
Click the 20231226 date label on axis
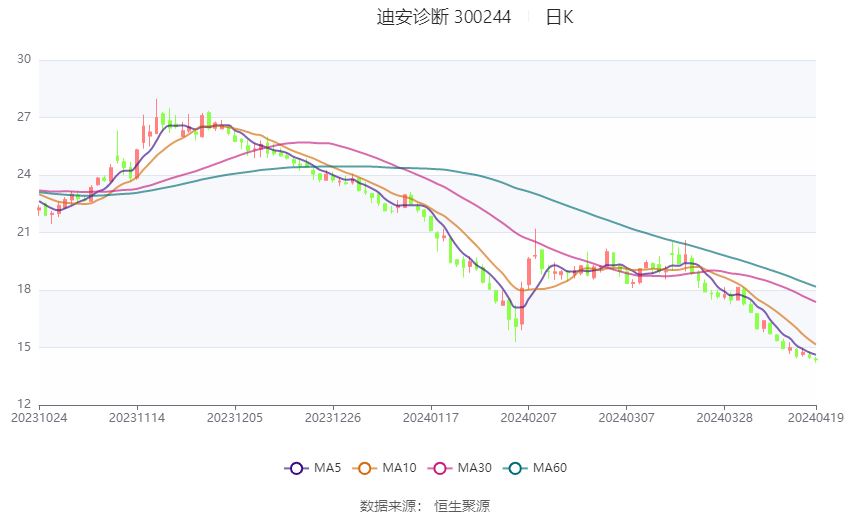333,417
